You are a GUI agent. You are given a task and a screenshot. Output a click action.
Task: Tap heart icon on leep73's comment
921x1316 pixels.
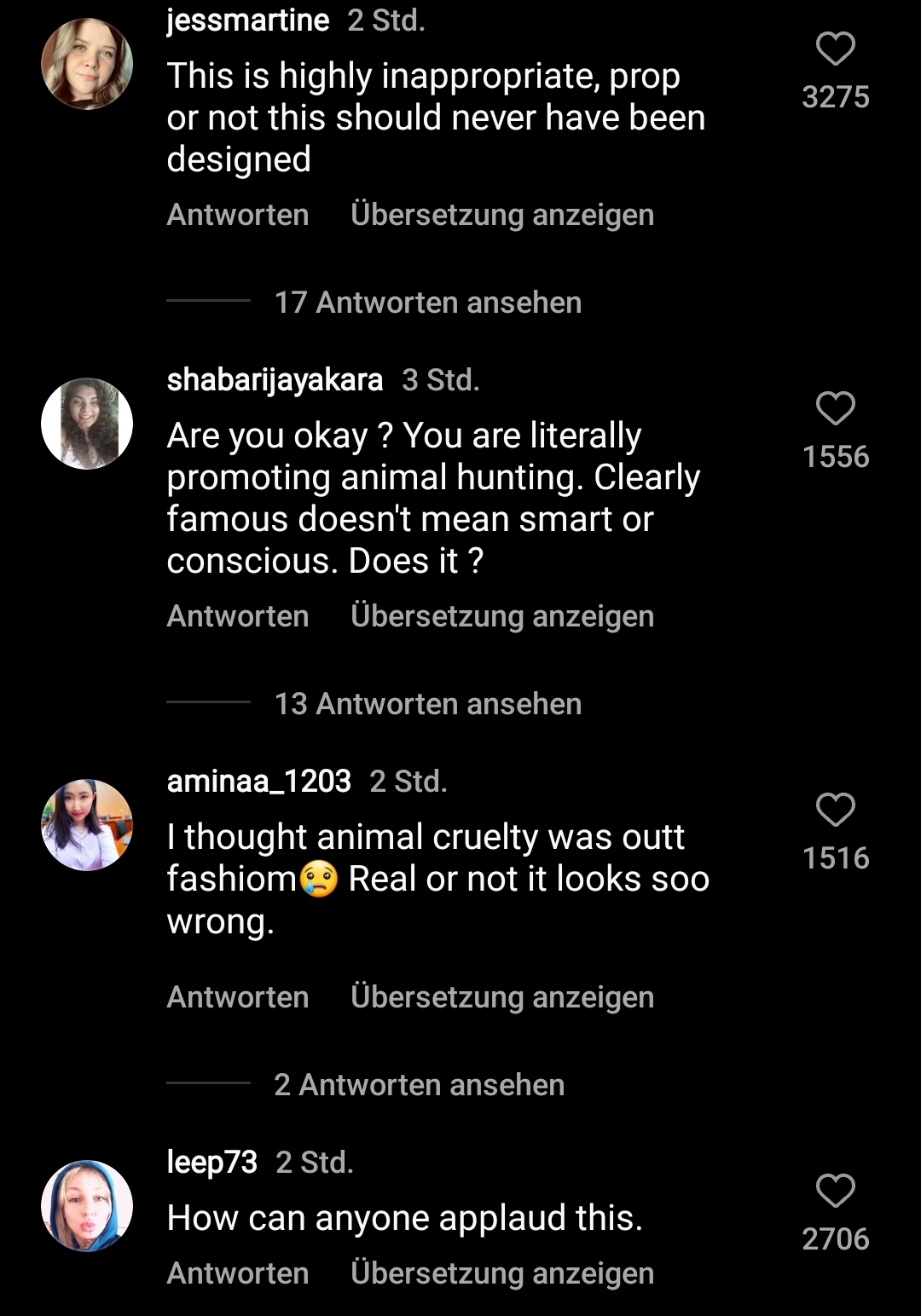pos(835,1191)
